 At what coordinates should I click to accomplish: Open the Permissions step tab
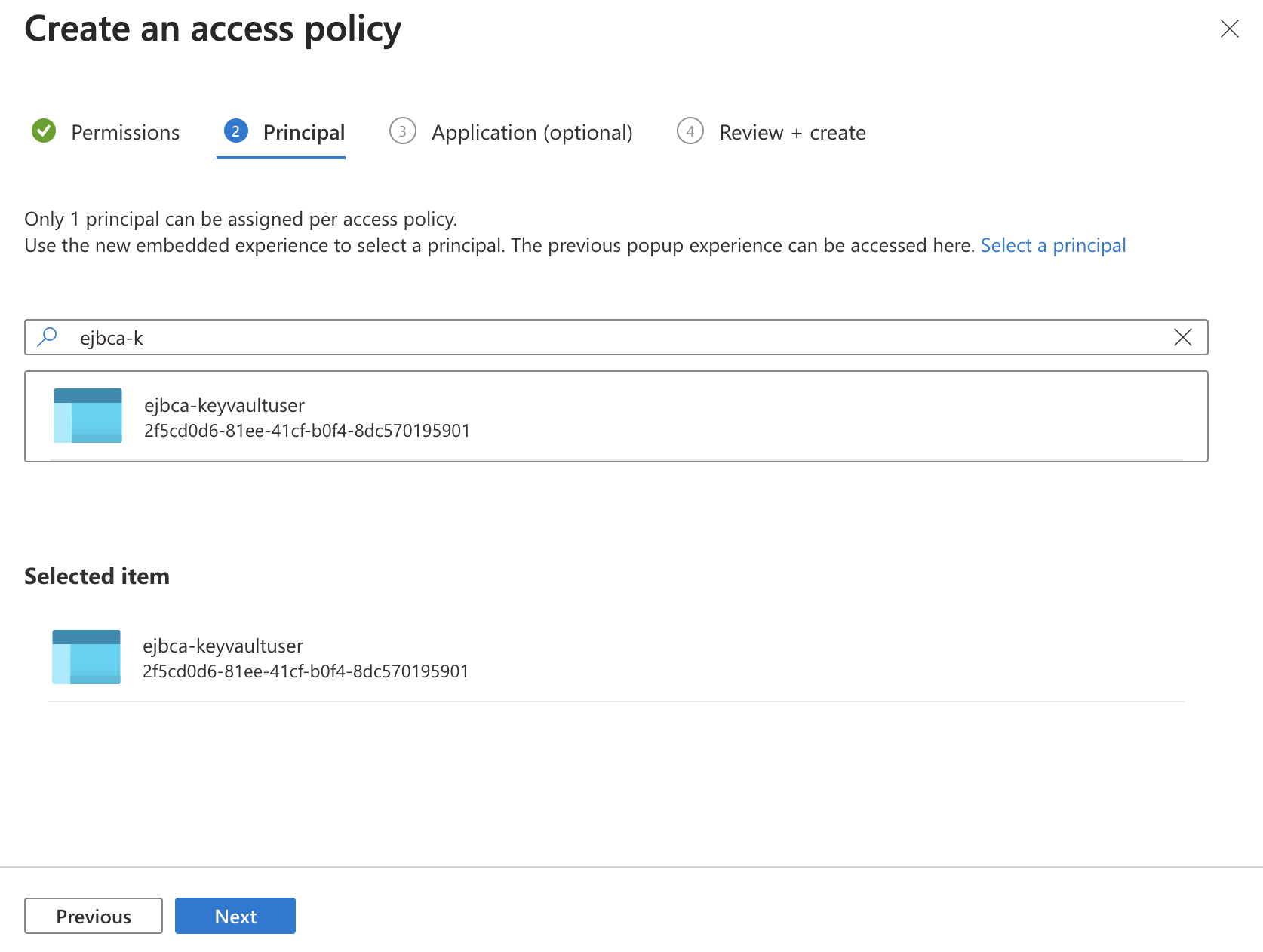coord(125,133)
